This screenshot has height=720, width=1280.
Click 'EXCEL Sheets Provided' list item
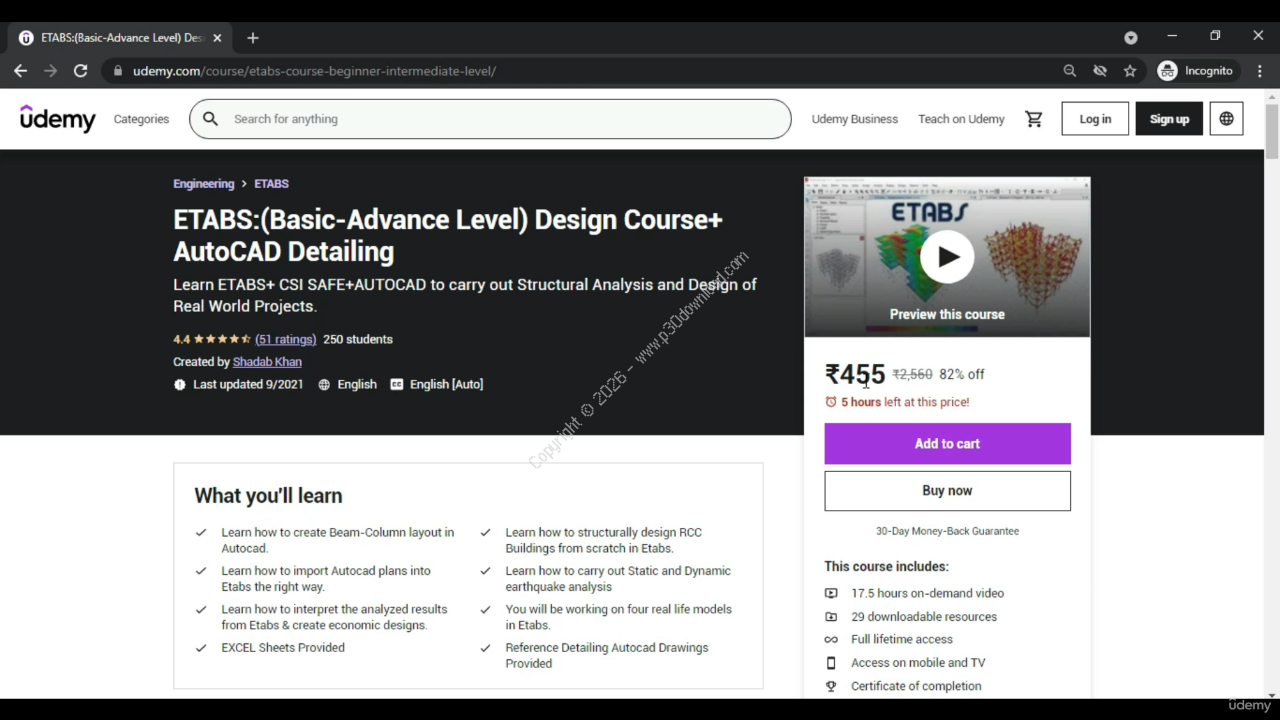tap(283, 648)
